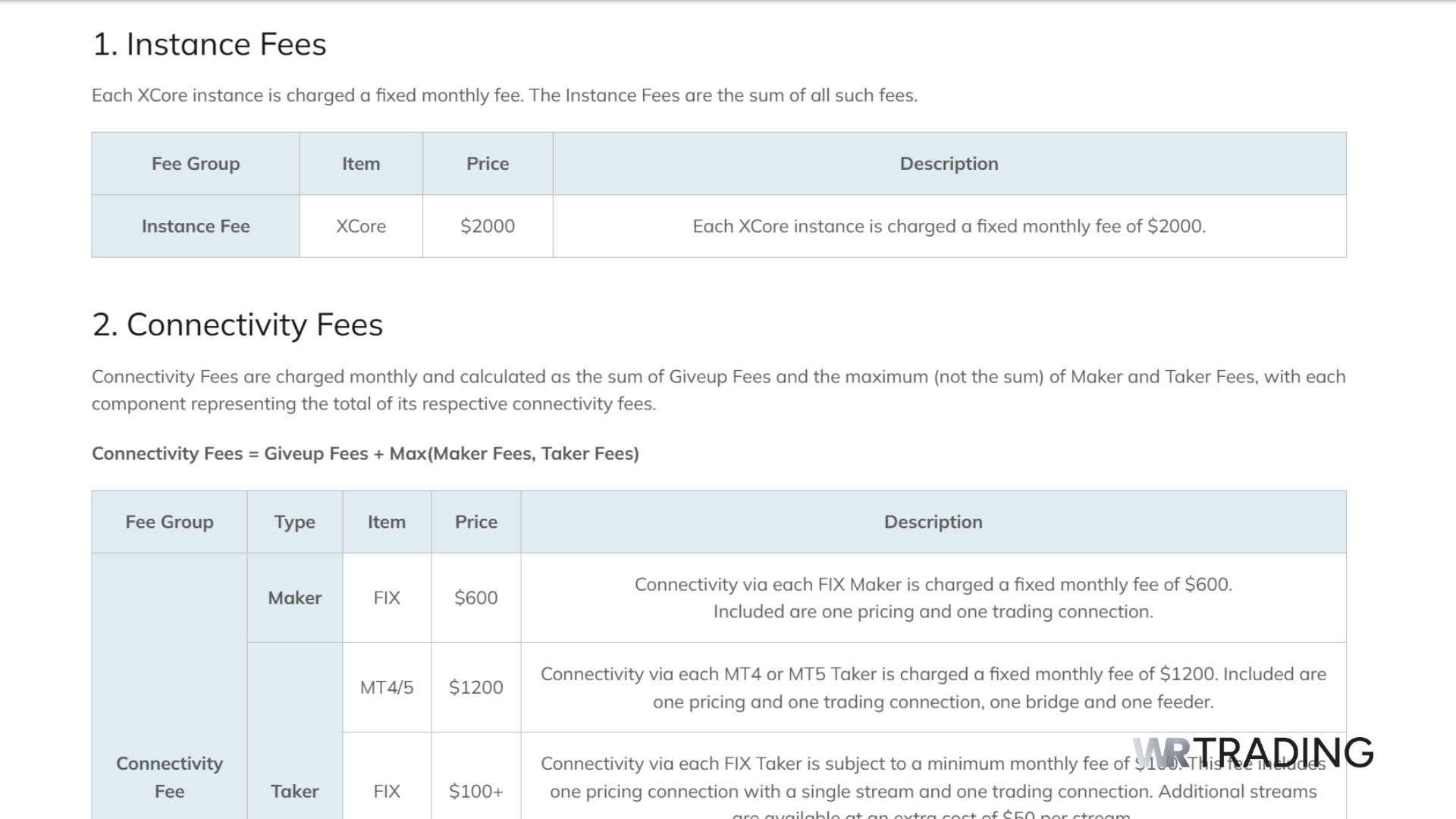Click the Fee Group column header

coord(195,163)
